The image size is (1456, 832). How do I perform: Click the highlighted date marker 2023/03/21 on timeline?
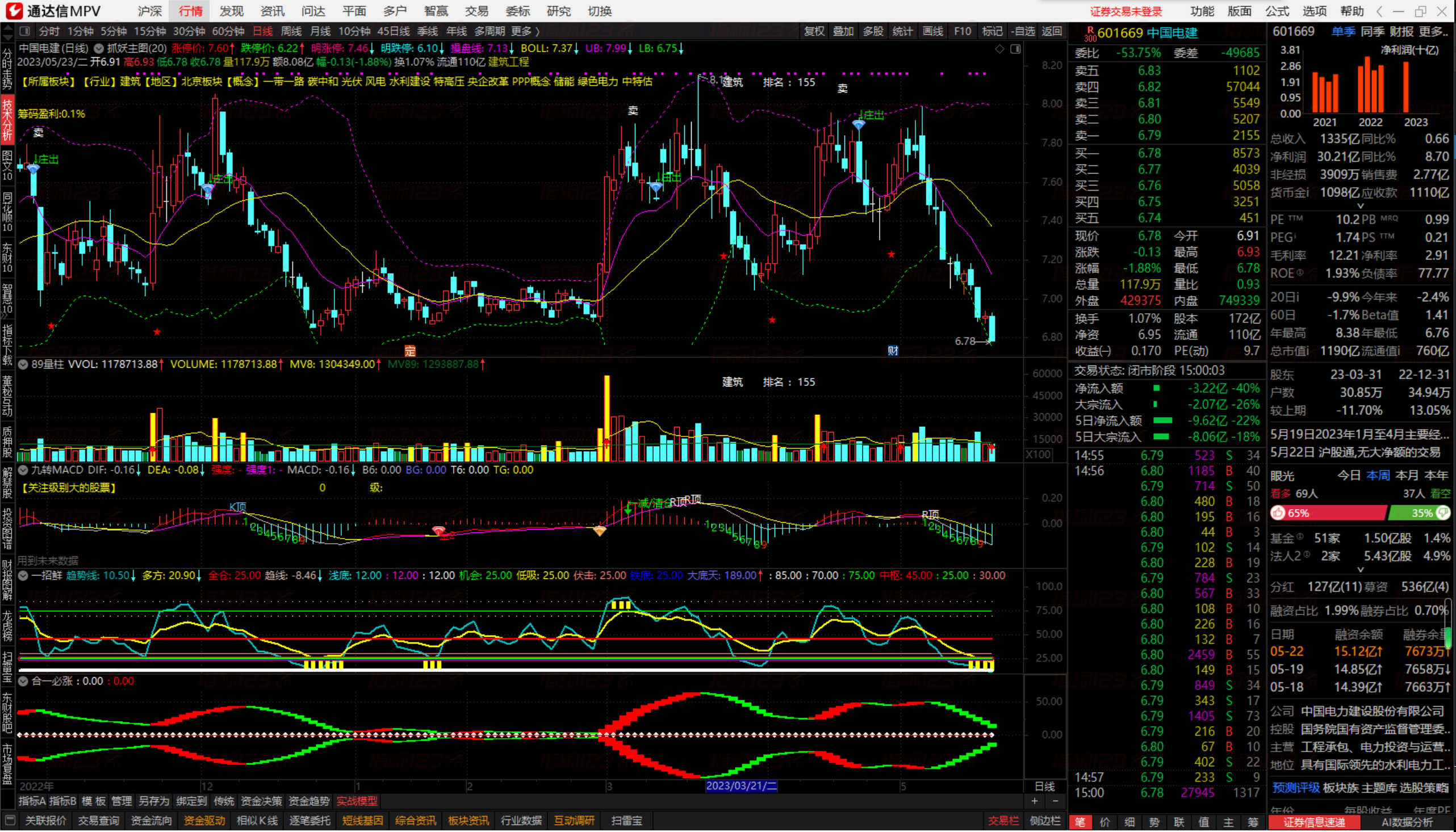click(x=742, y=786)
